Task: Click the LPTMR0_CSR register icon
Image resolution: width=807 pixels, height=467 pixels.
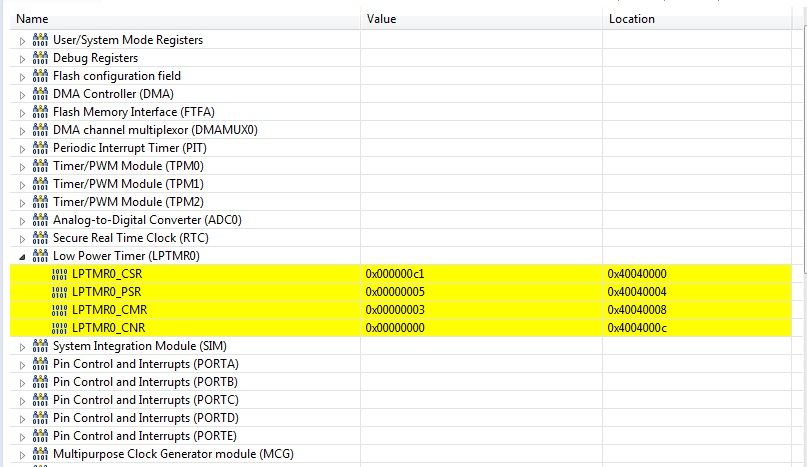Action: click(60, 274)
